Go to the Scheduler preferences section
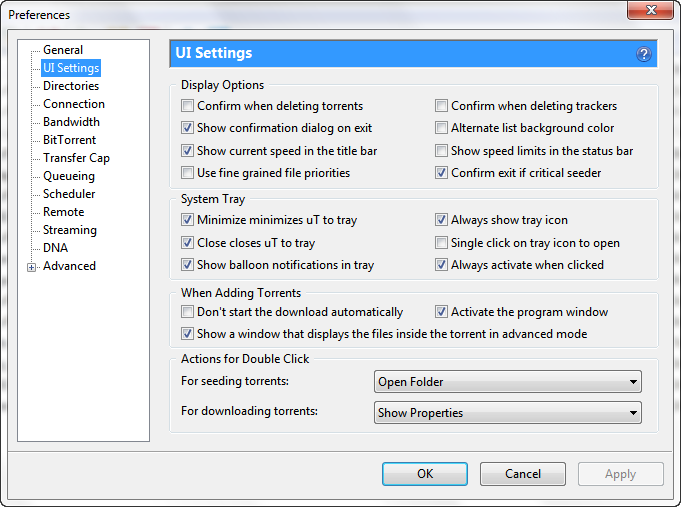 (x=69, y=194)
